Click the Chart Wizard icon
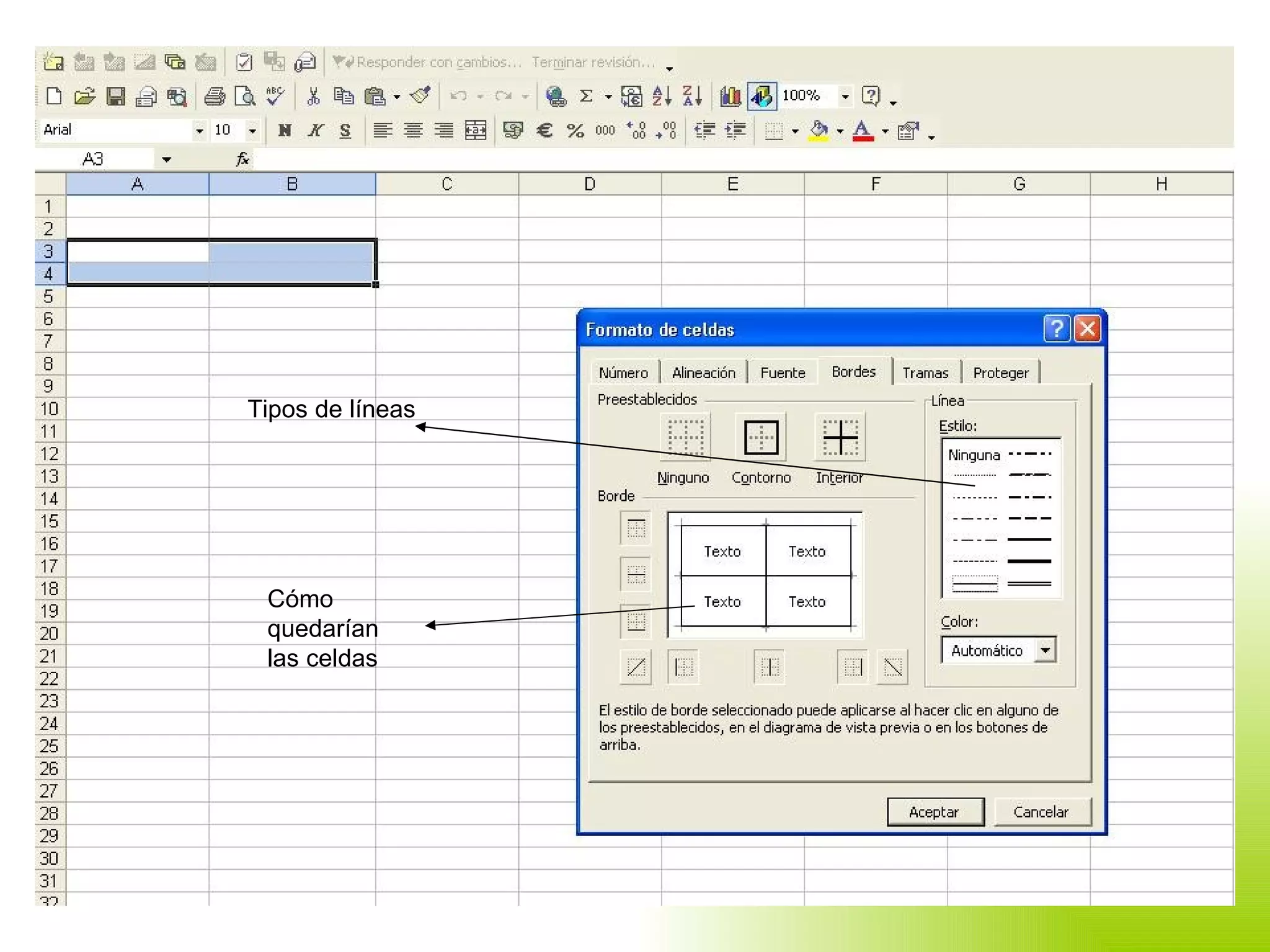The width and height of the screenshot is (1270, 952). [730, 96]
